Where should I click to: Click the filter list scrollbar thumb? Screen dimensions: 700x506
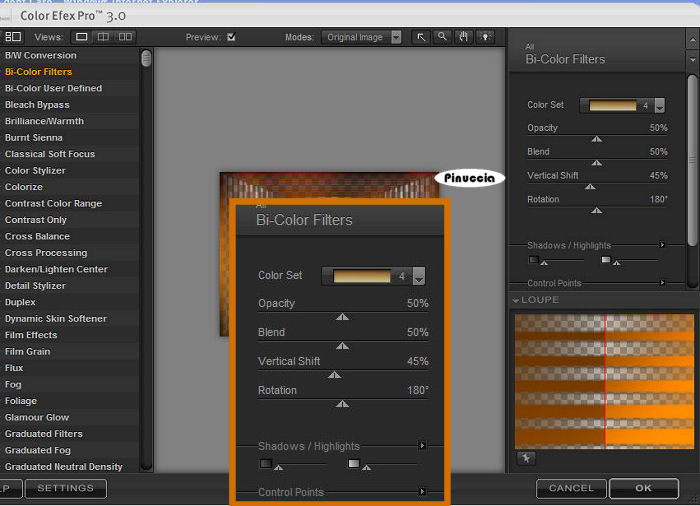click(146, 59)
